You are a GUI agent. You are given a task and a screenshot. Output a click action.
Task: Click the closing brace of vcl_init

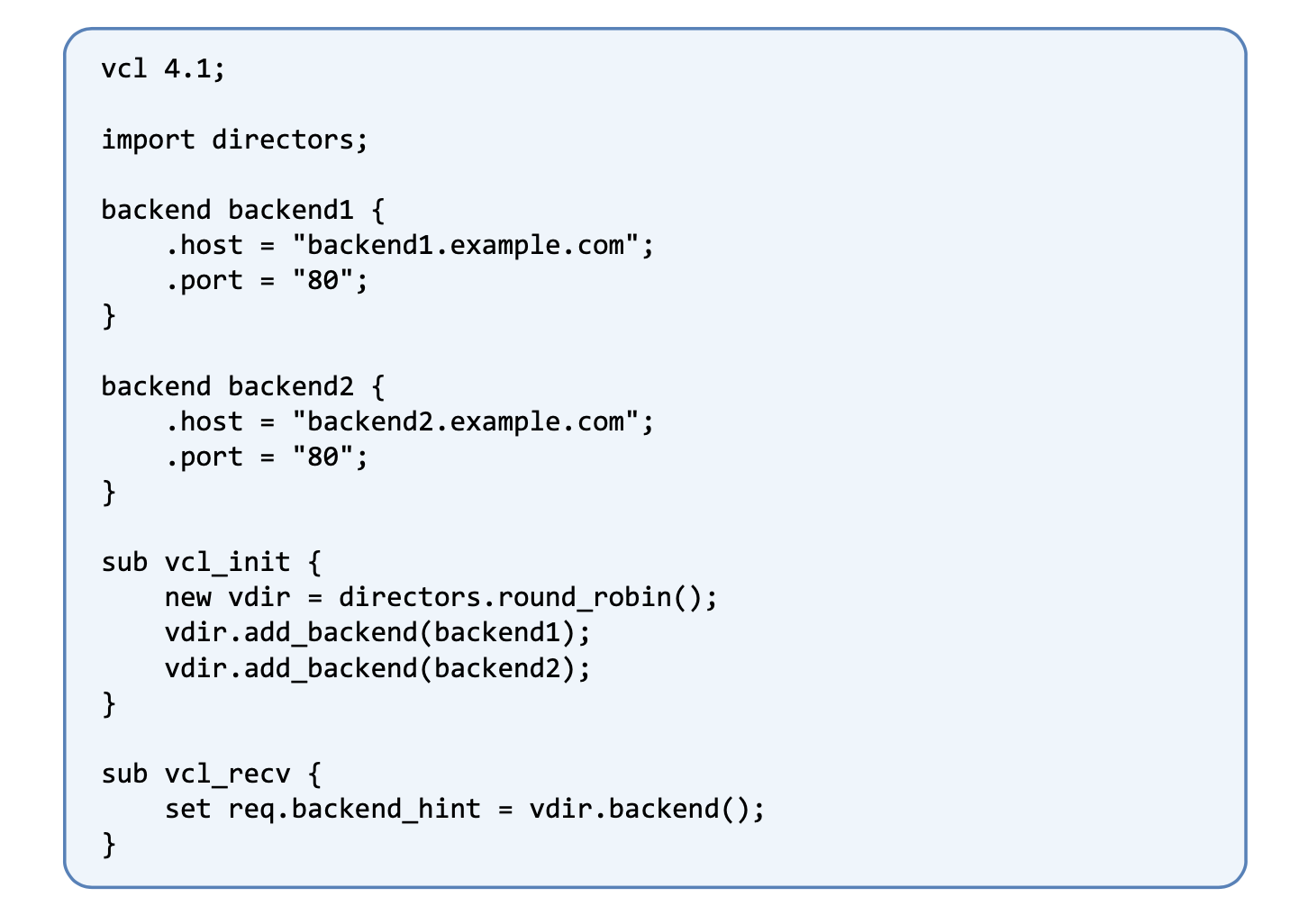click(x=109, y=703)
